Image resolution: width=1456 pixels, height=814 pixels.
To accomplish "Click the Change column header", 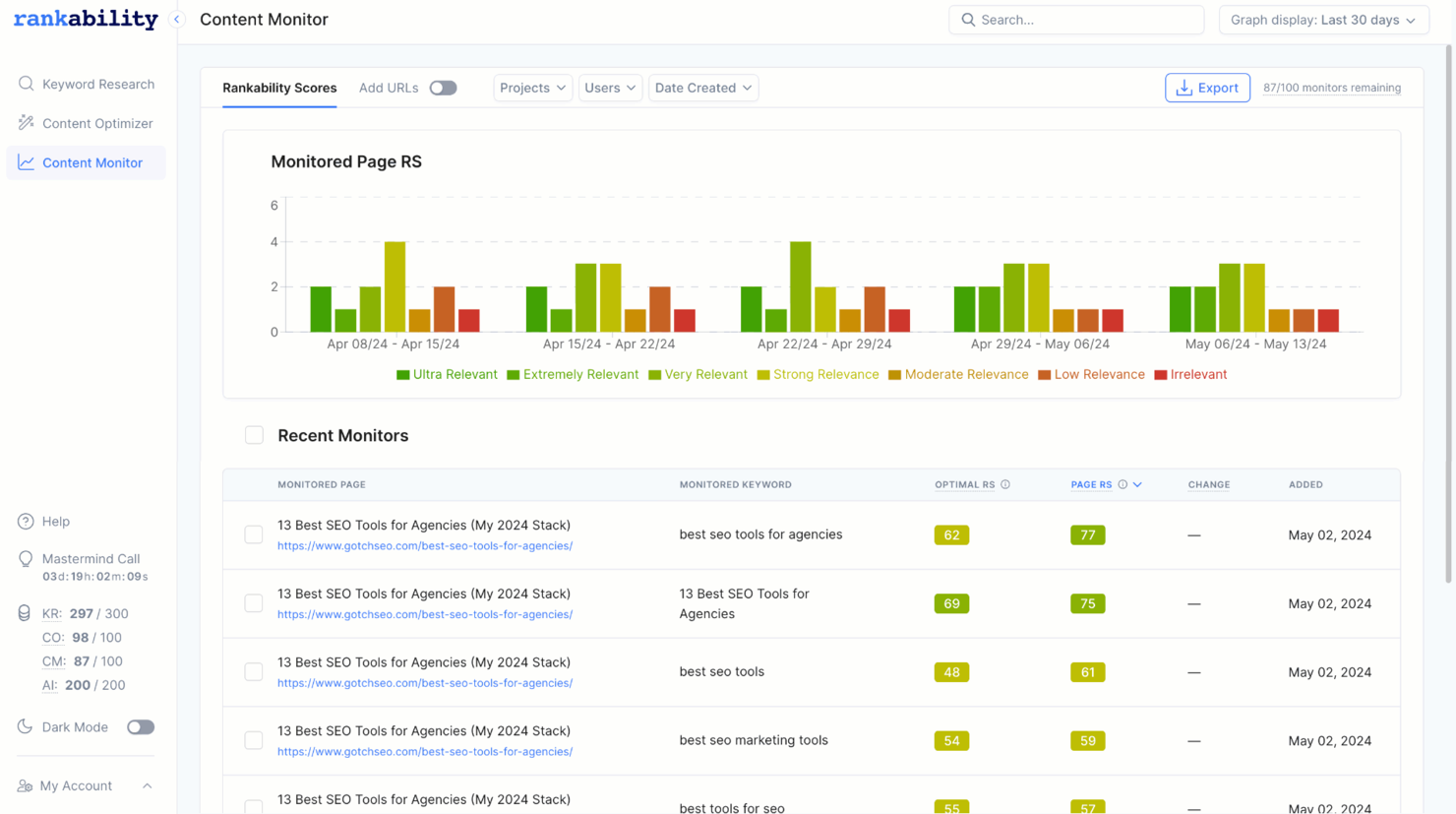I will tap(1209, 484).
